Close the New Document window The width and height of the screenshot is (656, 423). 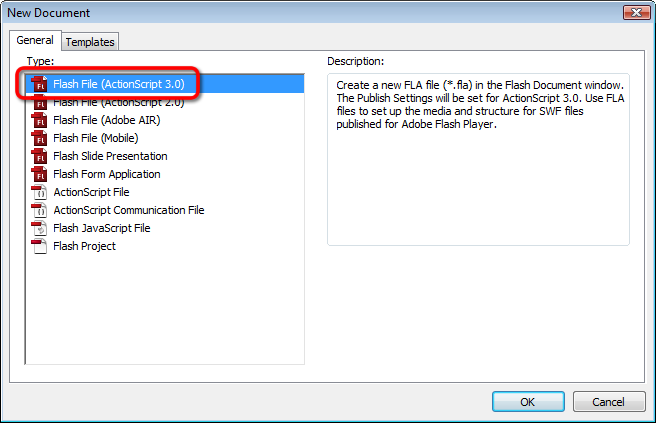[635, 13]
